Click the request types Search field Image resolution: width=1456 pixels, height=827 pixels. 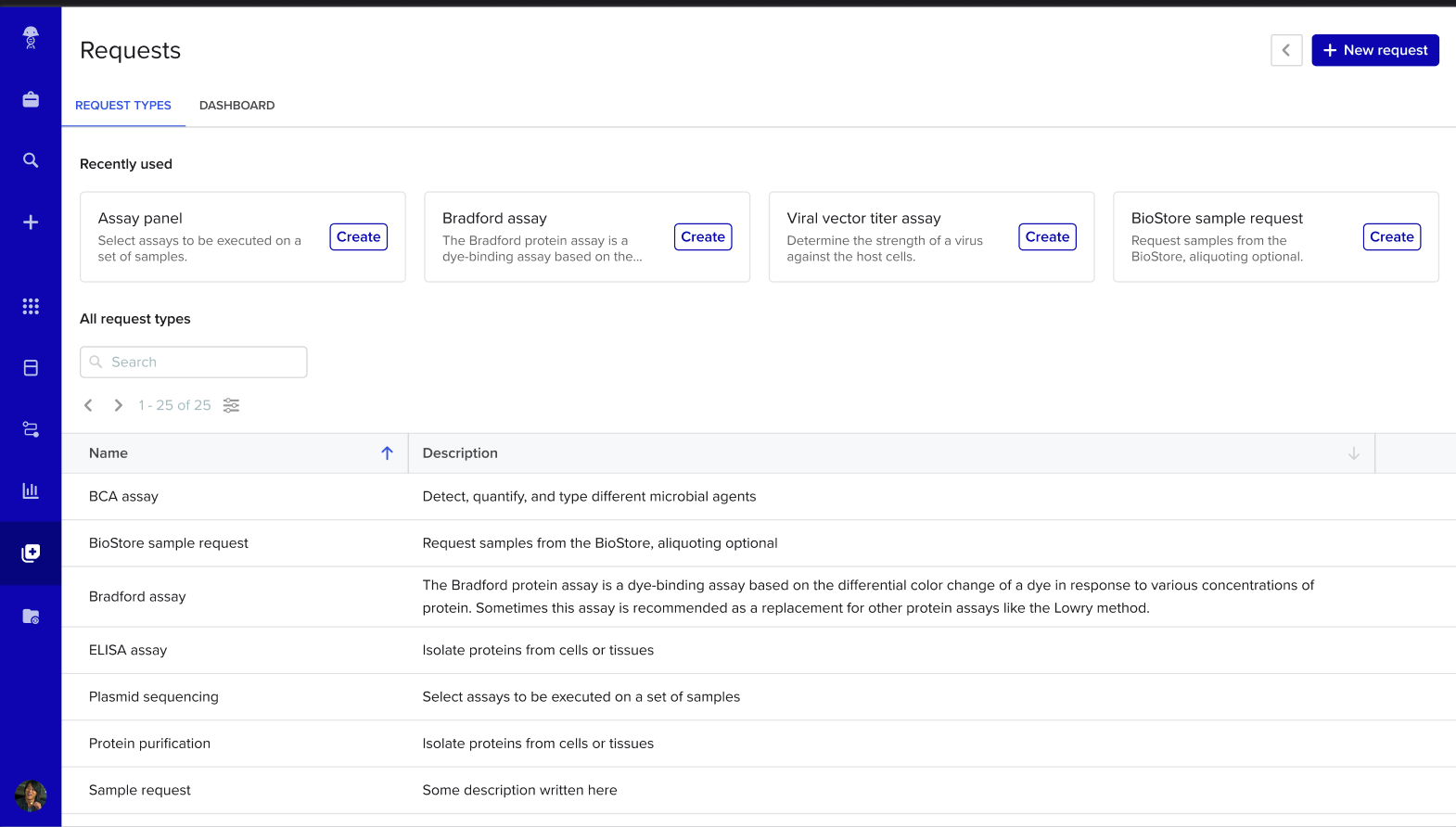pyautogui.click(x=194, y=363)
